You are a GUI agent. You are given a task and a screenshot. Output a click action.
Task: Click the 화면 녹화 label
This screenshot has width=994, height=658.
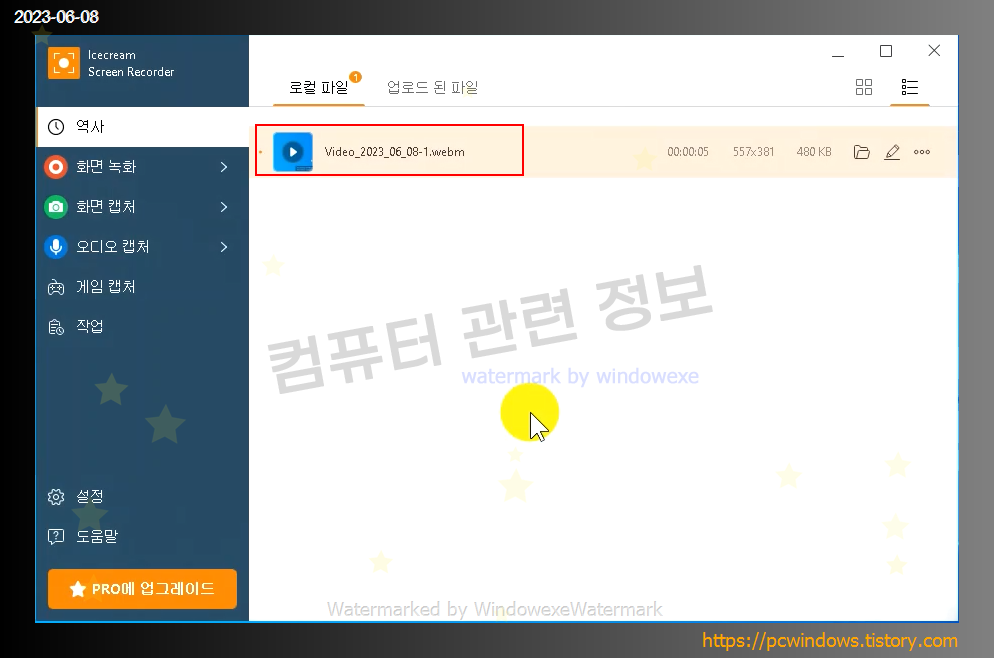(106, 167)
